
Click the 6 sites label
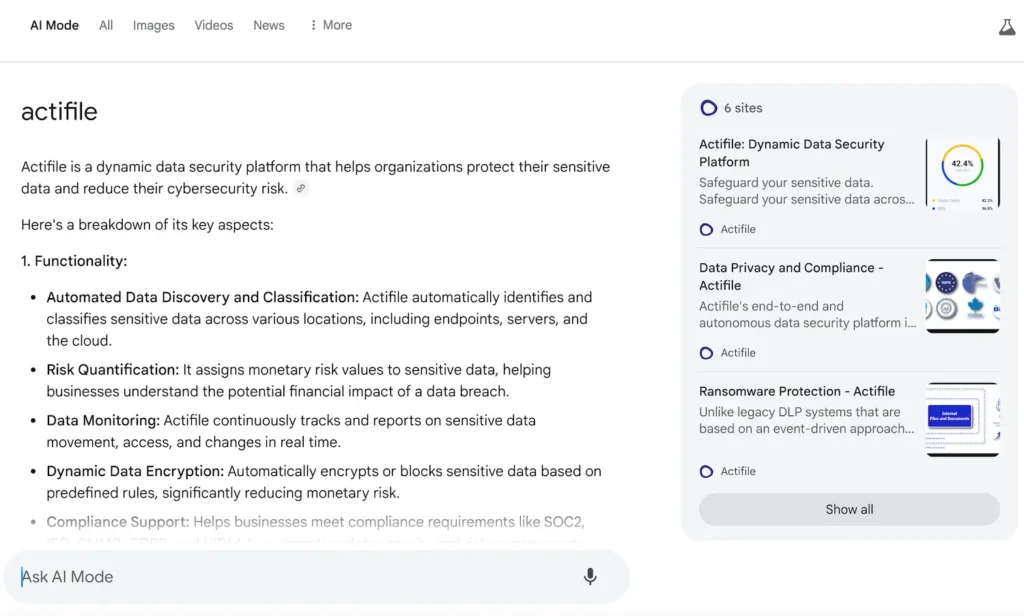pos(743,108)
